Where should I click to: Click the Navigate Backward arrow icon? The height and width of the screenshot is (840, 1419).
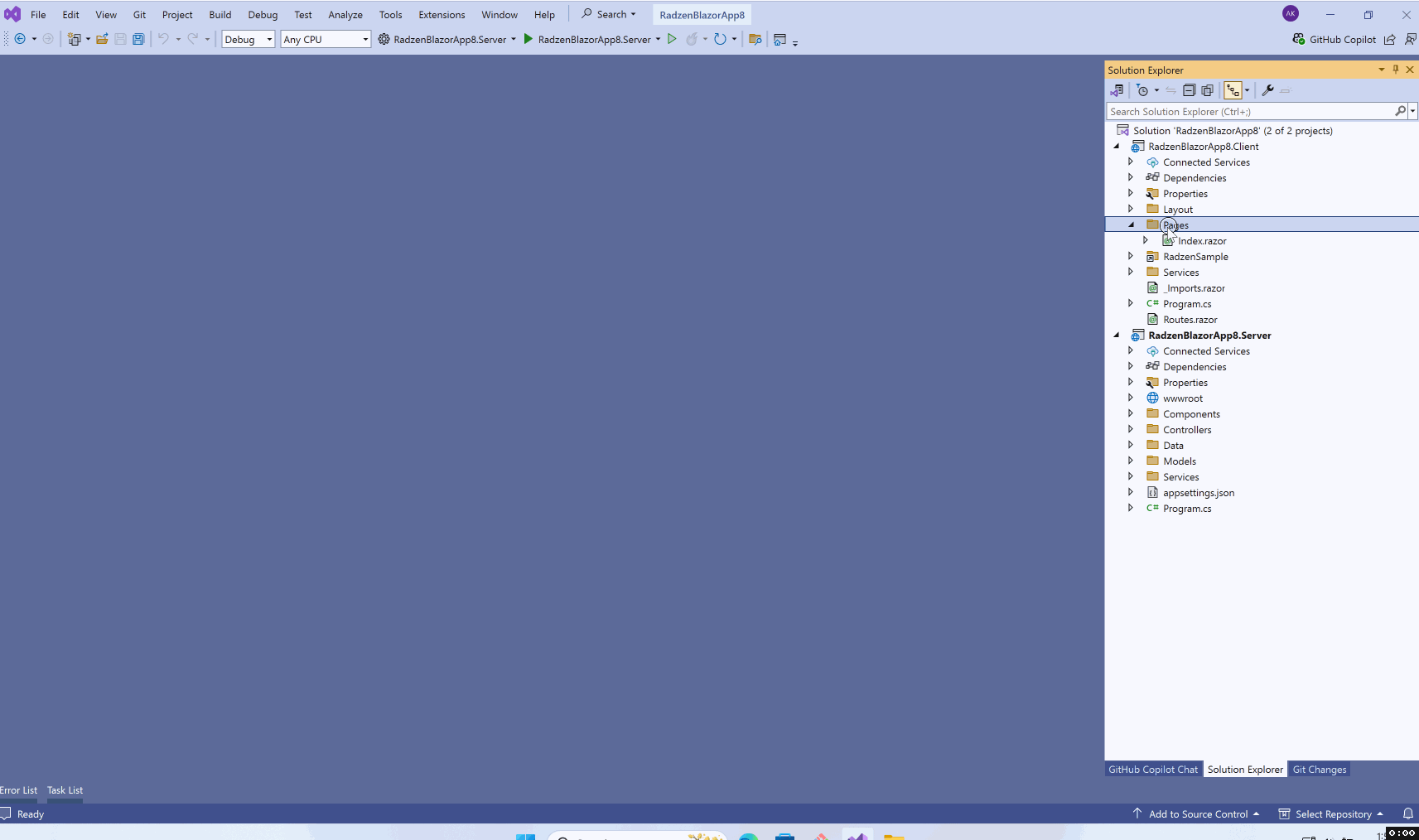click(20, 39)
